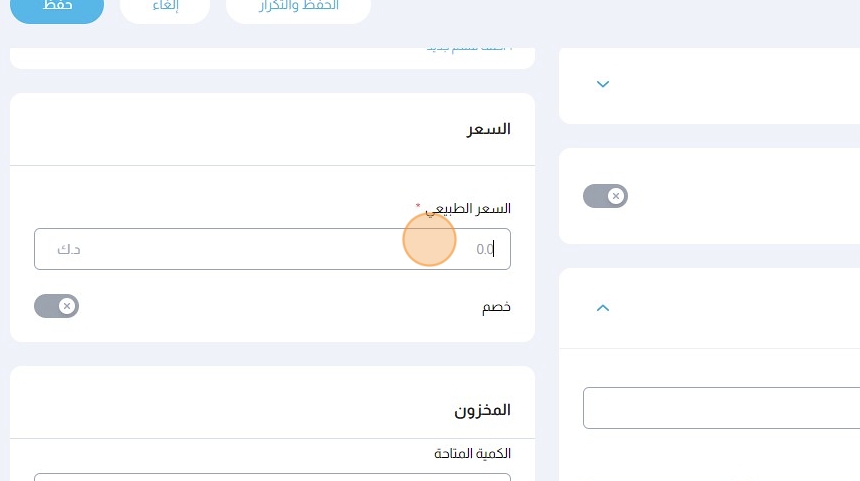Click the د.ك currency suffix in price field
Screen dimensions: 860x481
(68, 249)
